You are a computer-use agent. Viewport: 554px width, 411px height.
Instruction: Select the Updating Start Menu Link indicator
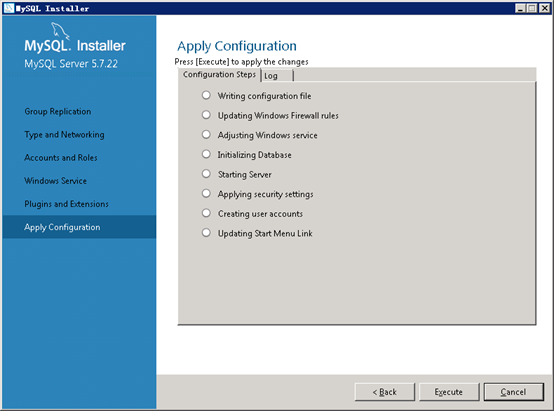tap(206, 233)
